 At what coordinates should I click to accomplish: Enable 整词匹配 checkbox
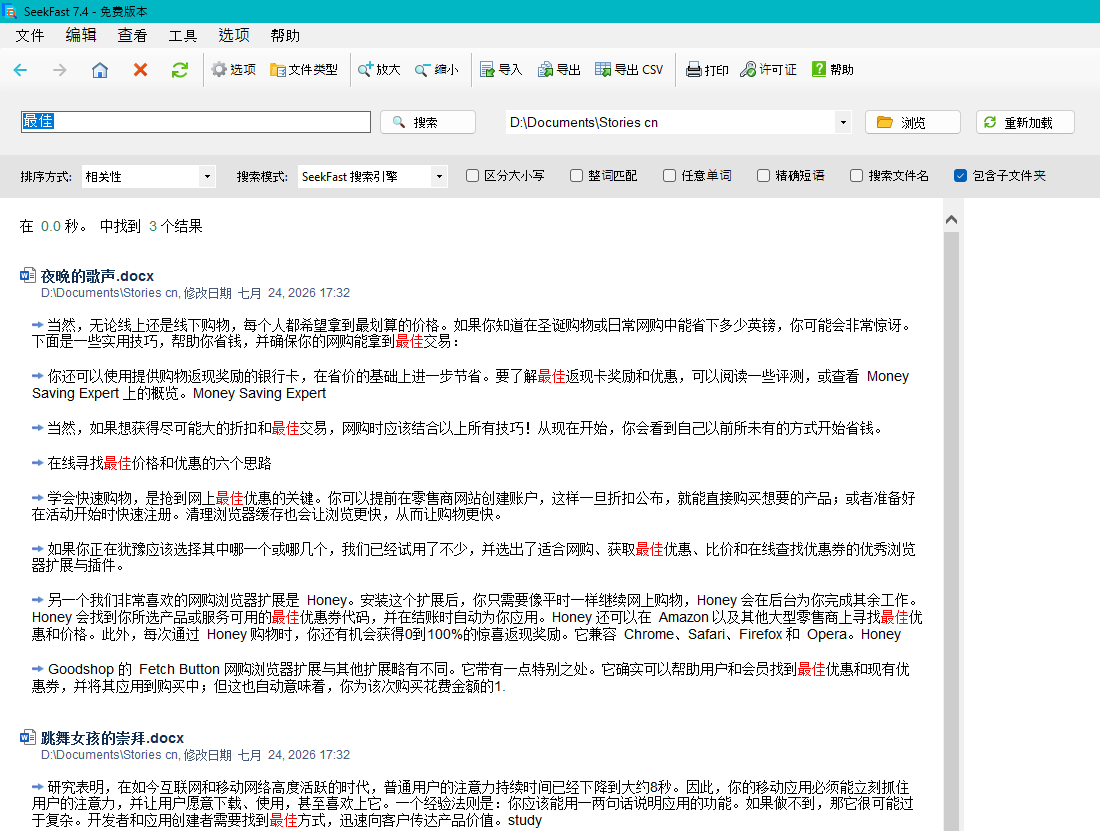(576, 175)
